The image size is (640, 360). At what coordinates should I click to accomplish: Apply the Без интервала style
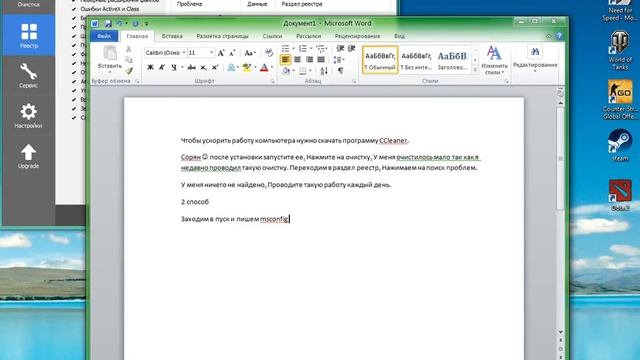(416, 60)
